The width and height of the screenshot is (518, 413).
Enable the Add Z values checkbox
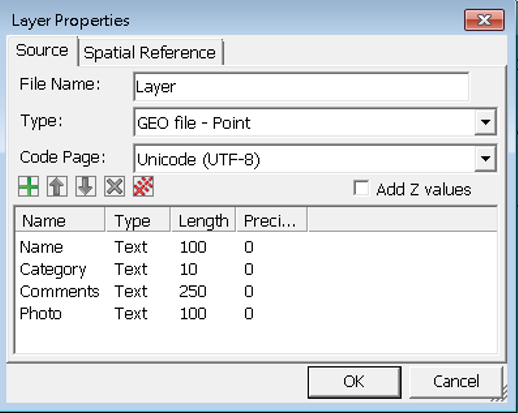[x=361, y=188]
